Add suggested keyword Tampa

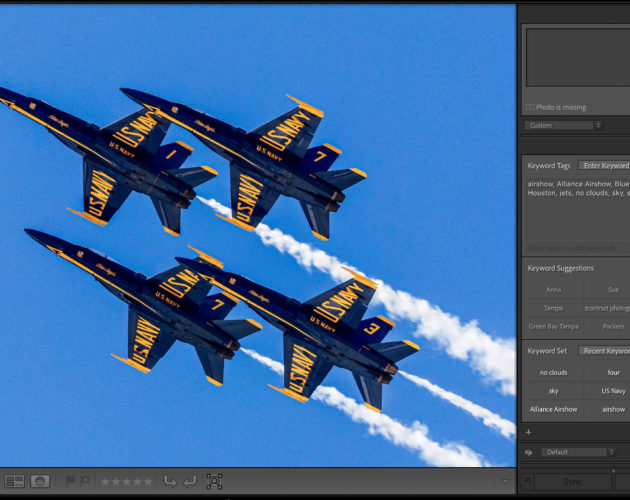click(x=553, y=308)
